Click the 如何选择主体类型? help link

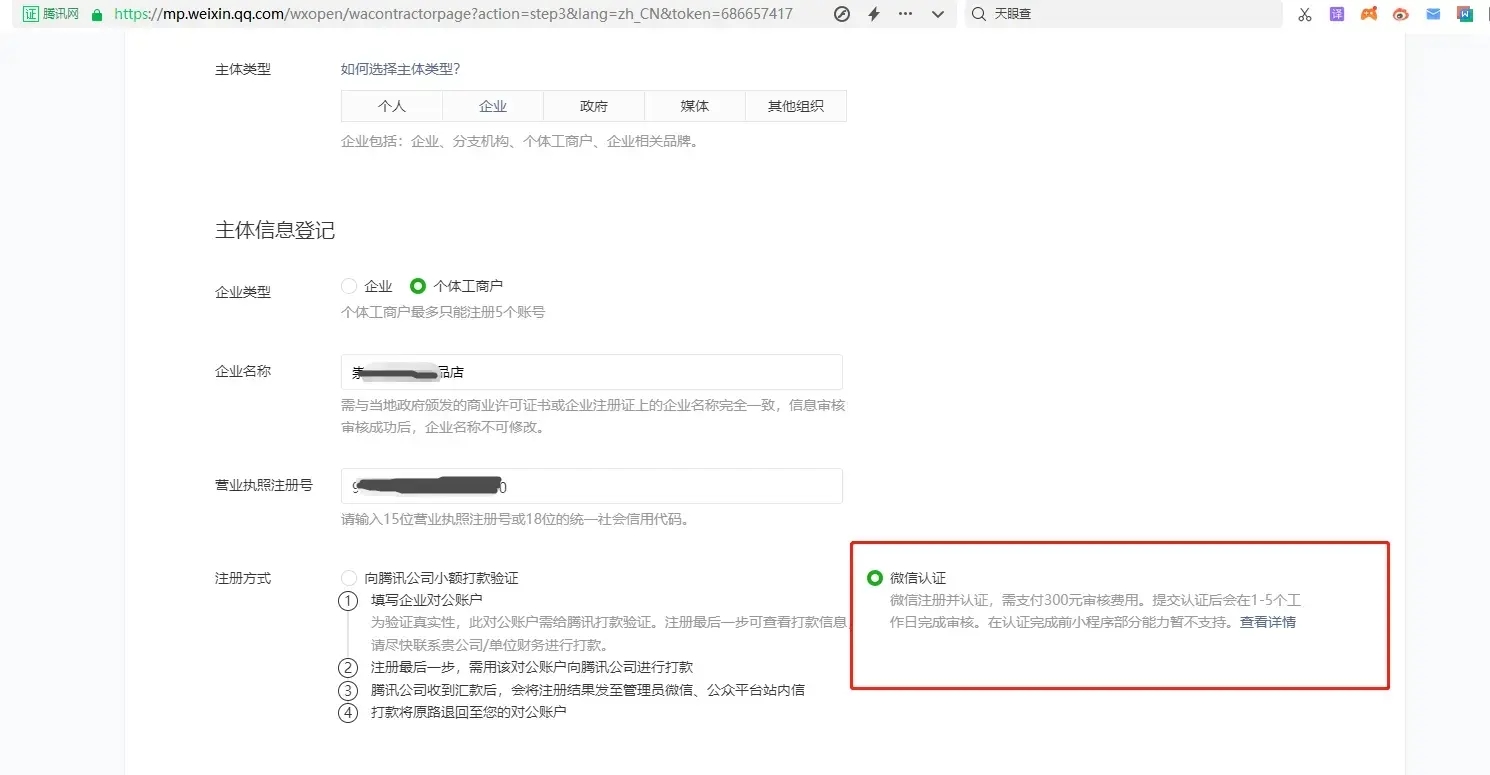point(400,69)
